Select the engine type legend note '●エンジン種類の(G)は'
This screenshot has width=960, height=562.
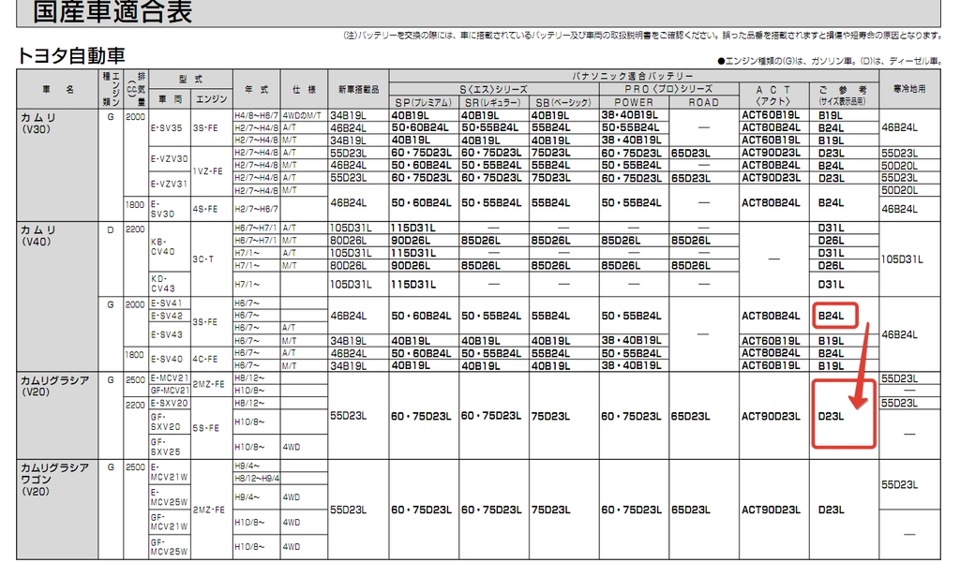coord(830,61)
